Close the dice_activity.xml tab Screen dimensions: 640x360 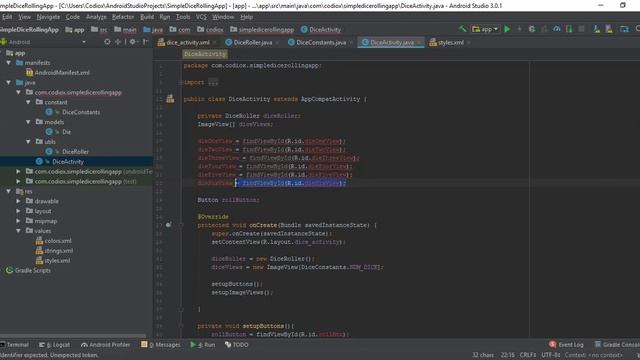215,42
